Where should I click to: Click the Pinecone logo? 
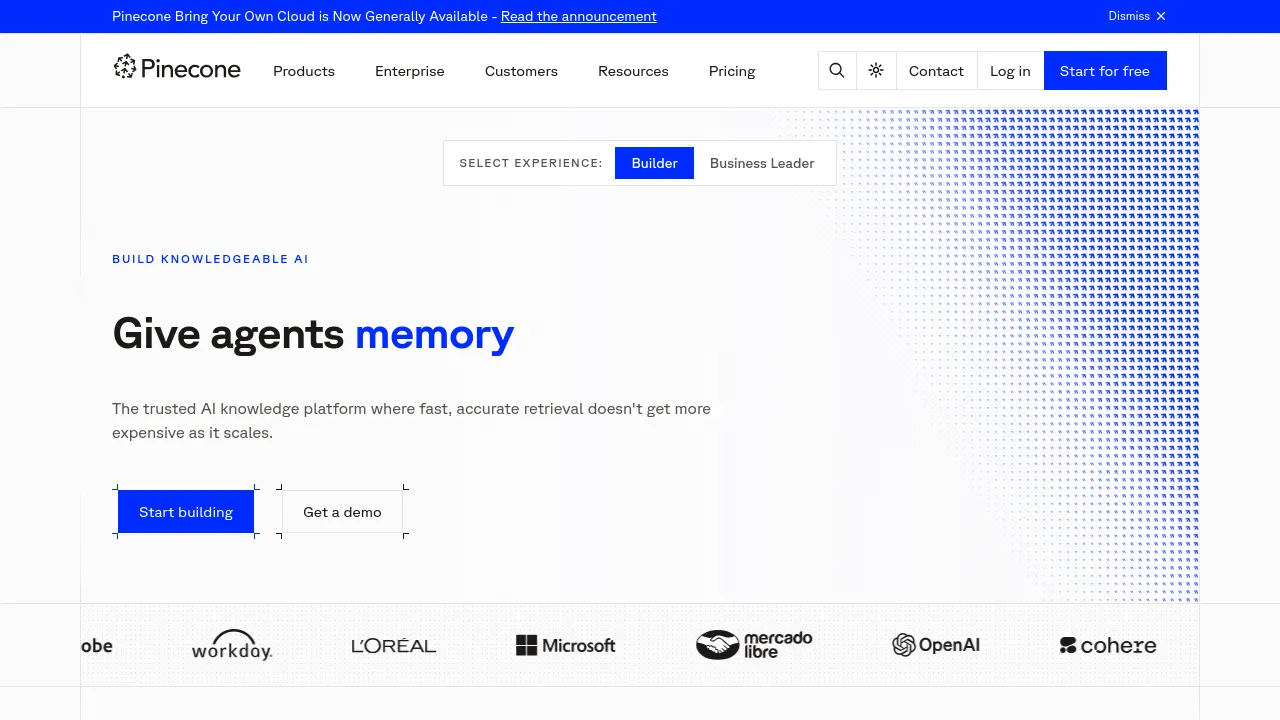[x=177, y=68]
